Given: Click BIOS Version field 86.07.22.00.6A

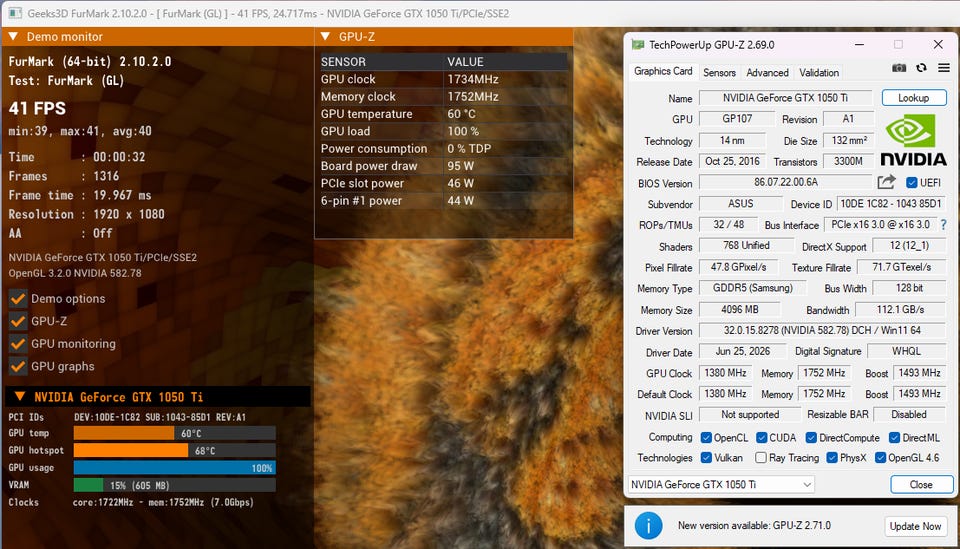Looking at the screenshot, I should point(786,182).
